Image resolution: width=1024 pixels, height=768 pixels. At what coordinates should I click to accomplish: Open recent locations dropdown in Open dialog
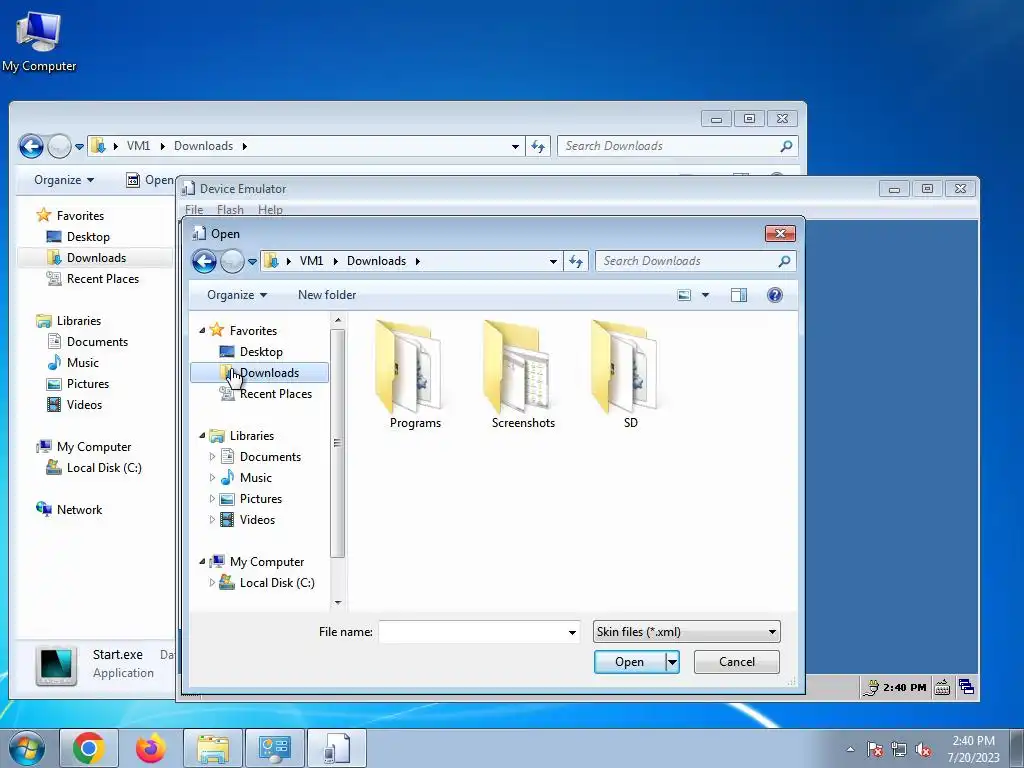(x=253, y=262)
